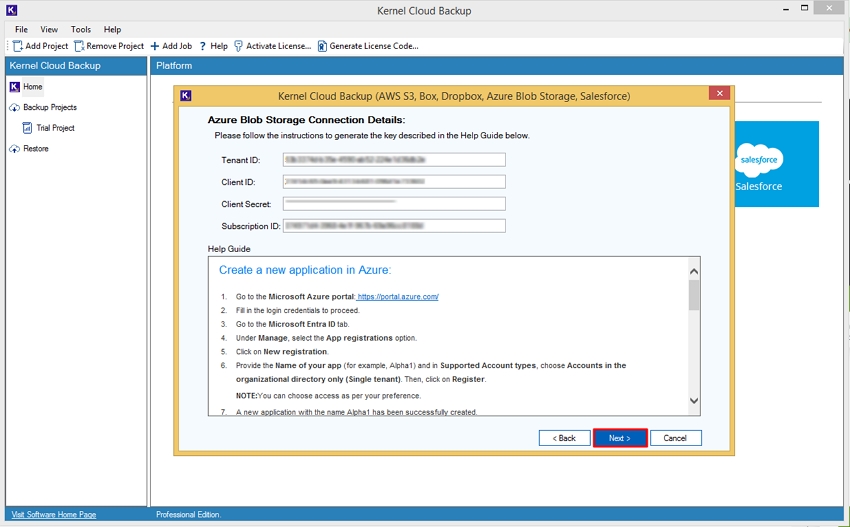
Task: Minimize the Kernel Cloud Backup window
Action: pyautogui.click(x=785, y=9)
